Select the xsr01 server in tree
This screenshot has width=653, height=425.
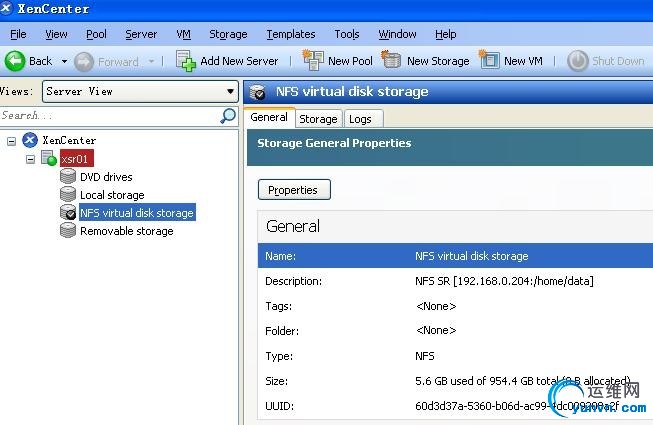[x=77, y=159]
